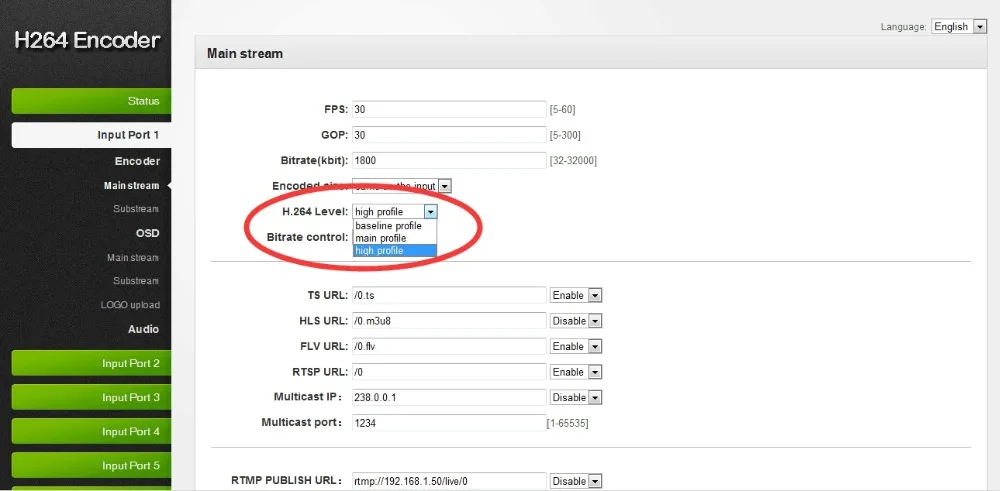Choose baseline profile option
This screenshot has width=1000, height=491.
pyautogui.click(x=395, y=226)
